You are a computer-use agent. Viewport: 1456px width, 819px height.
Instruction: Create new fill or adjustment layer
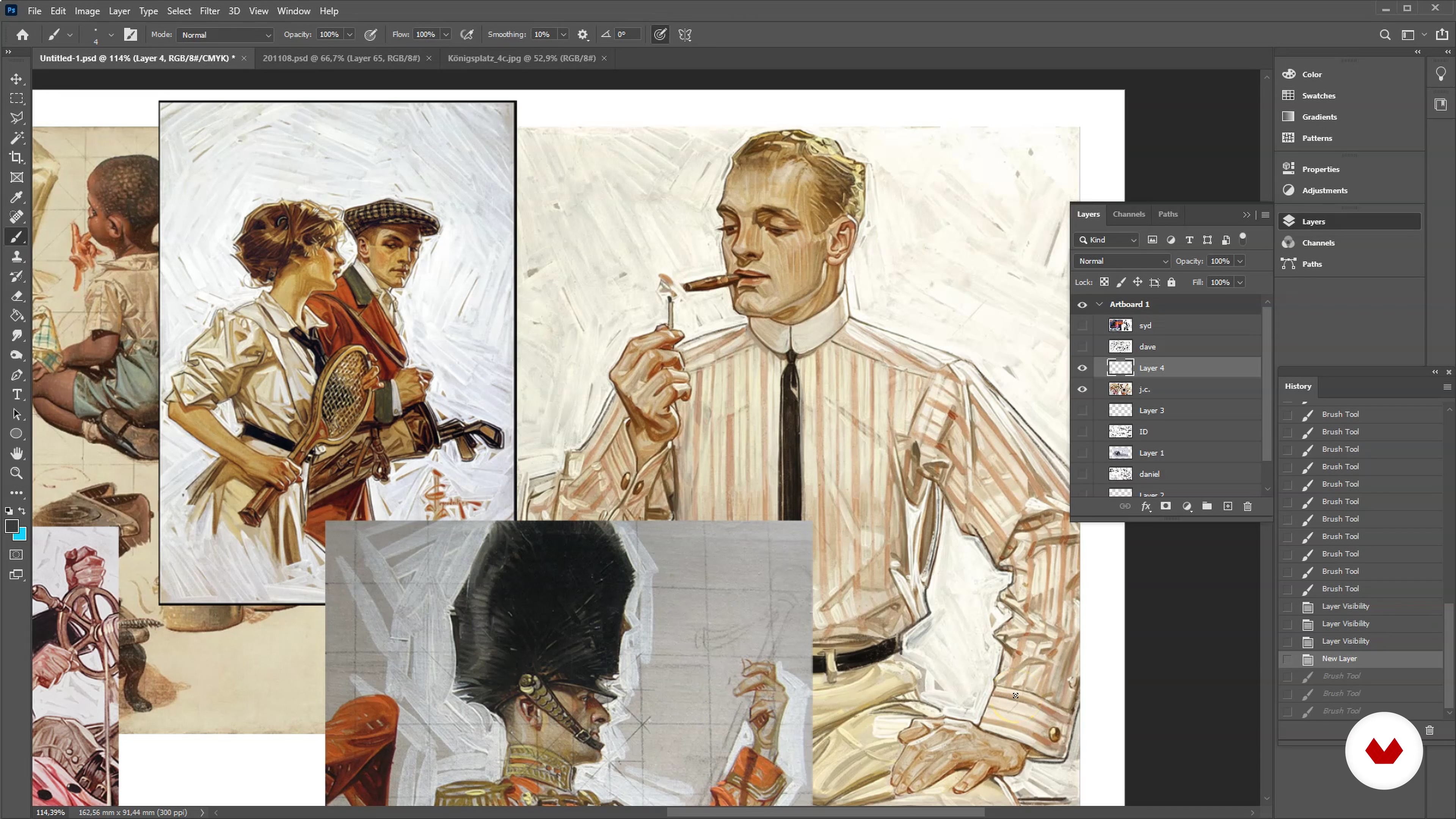tap(1187, 507)
